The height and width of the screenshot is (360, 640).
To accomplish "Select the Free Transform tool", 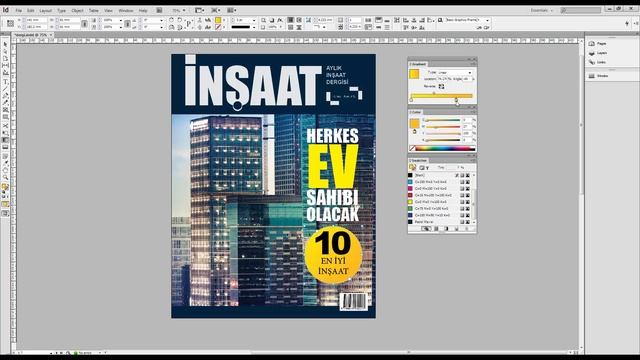I will tap(5, 133).
